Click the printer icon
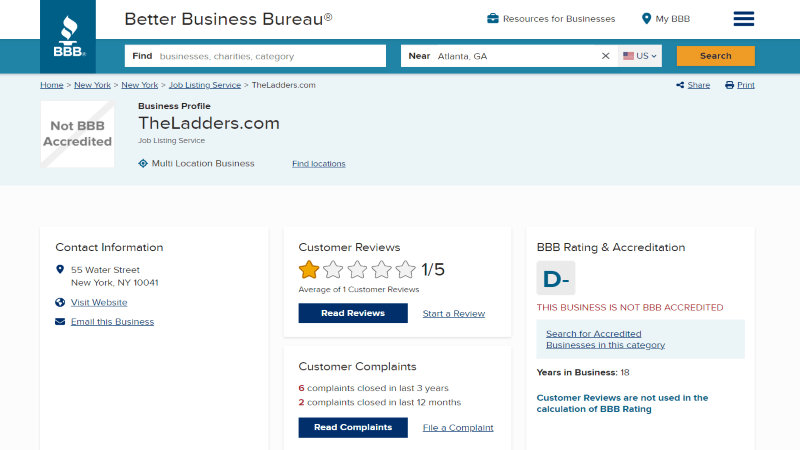This screenshot has width=800, height=450. [x=729, y=85]
